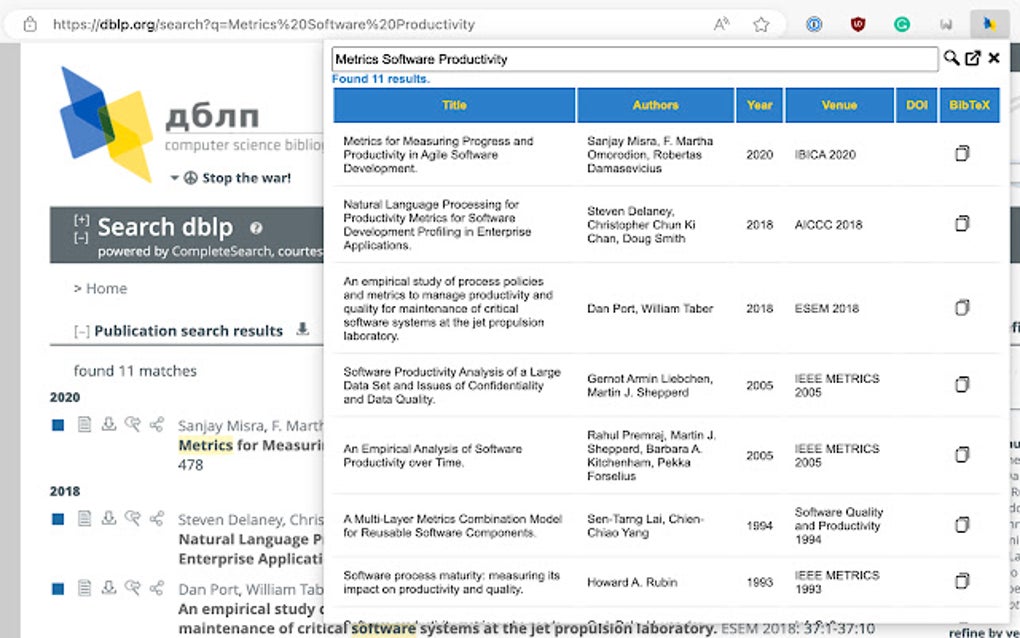Image resolution: width=1020 pixels, height=638 pixels.
Task: Launch the search magnifier in the popup
Action: (950, 59)
